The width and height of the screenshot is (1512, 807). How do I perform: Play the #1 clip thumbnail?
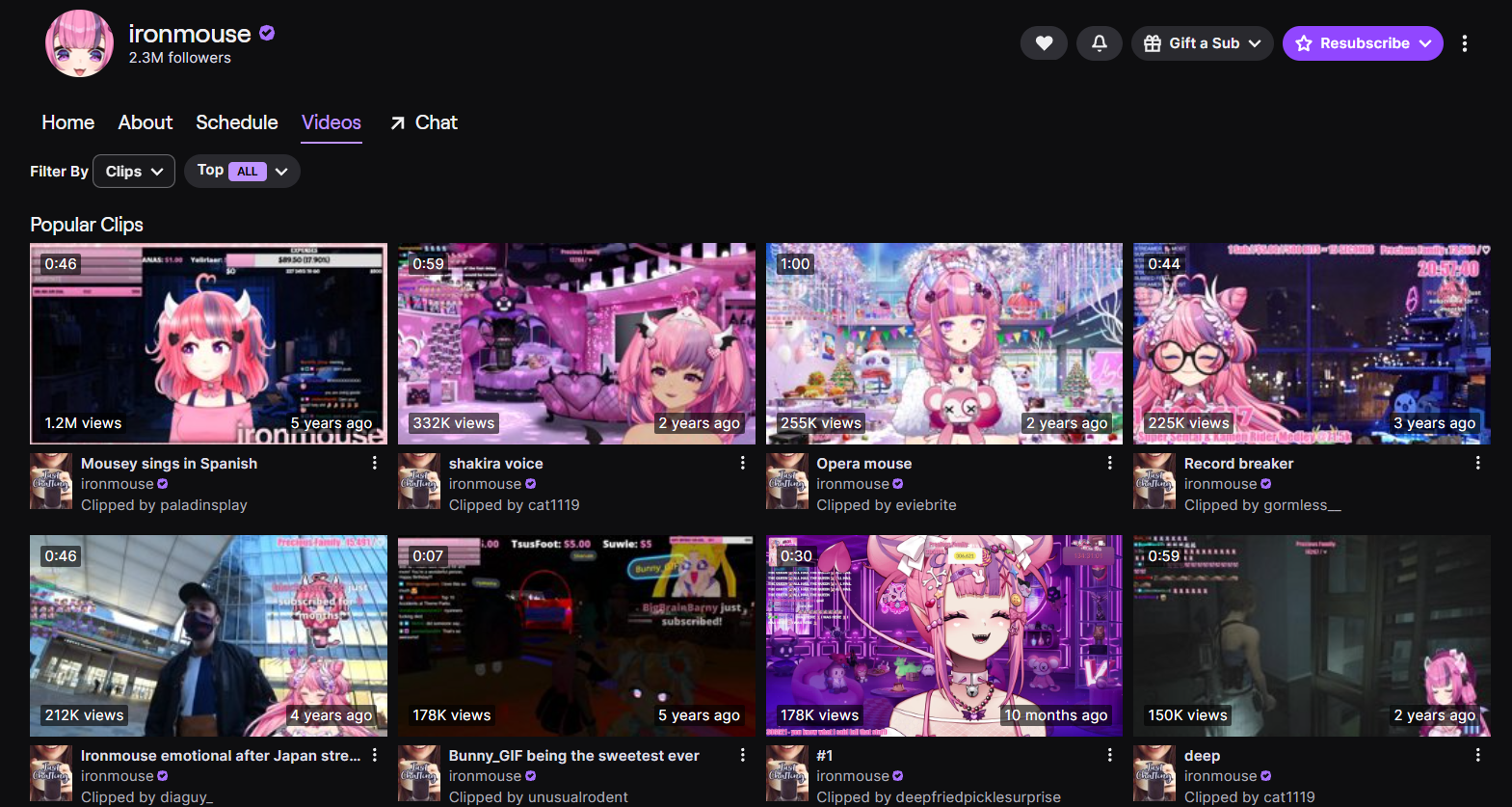point(944,636)
